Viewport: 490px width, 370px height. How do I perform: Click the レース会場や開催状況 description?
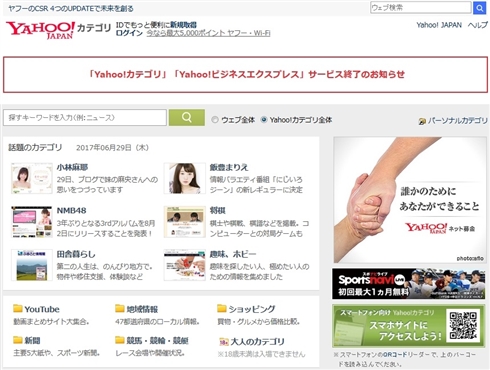(x=150, y=353)
